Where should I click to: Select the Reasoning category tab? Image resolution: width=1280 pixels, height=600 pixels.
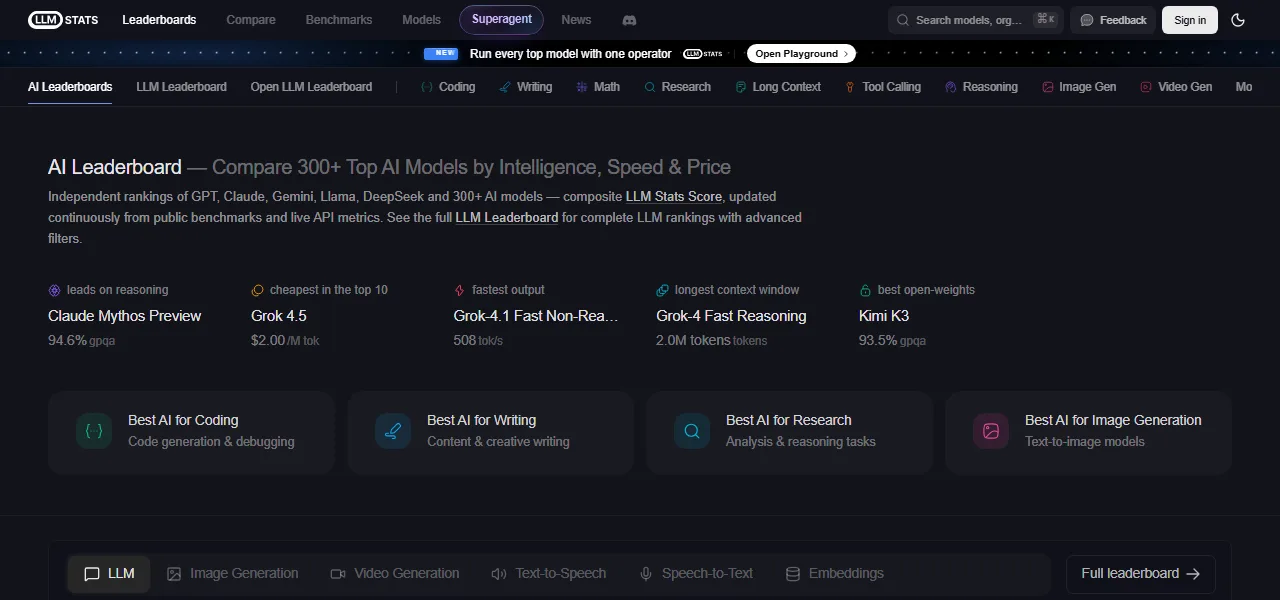pos(982,87)
